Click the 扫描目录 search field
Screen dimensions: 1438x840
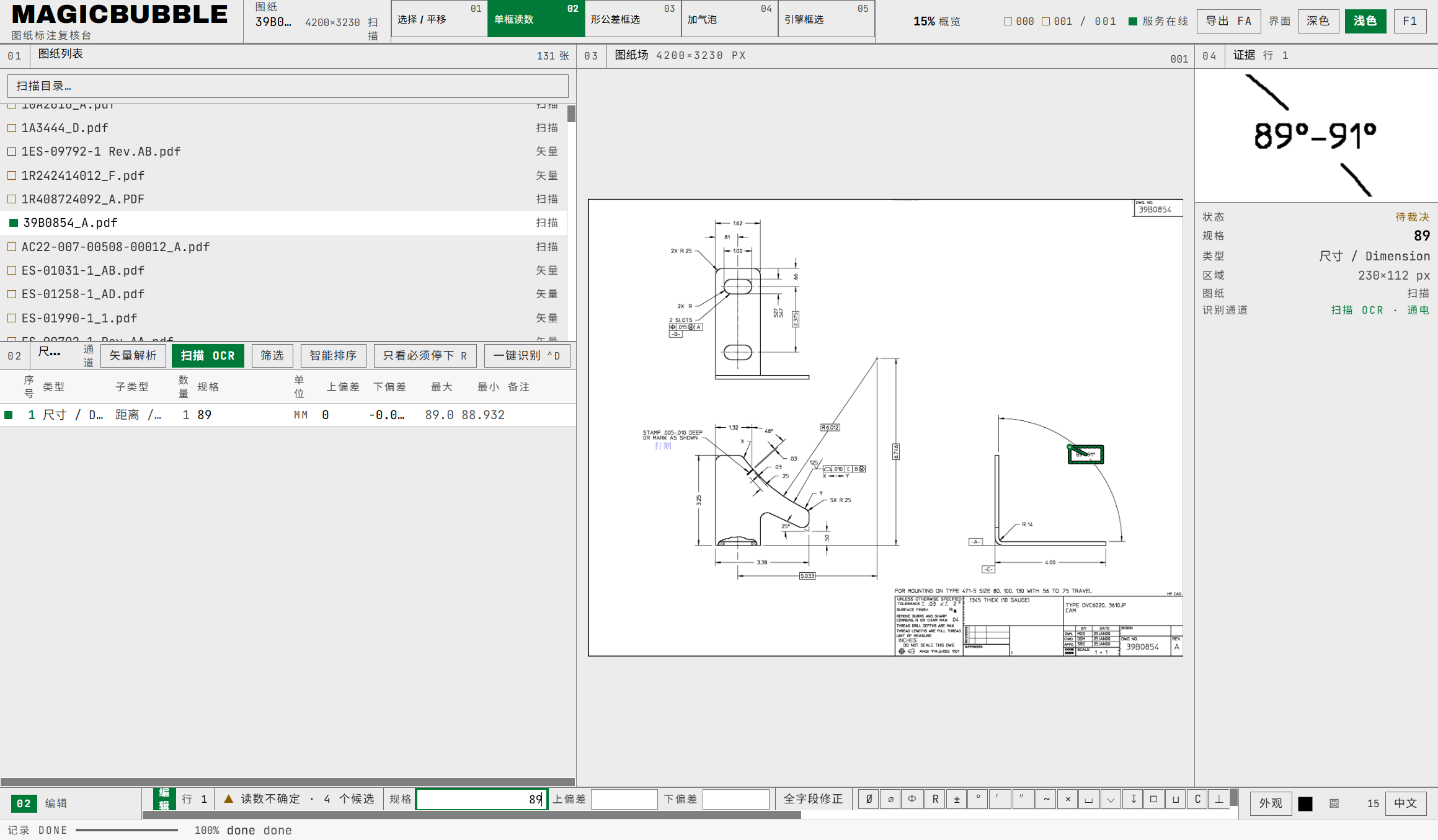288,86
